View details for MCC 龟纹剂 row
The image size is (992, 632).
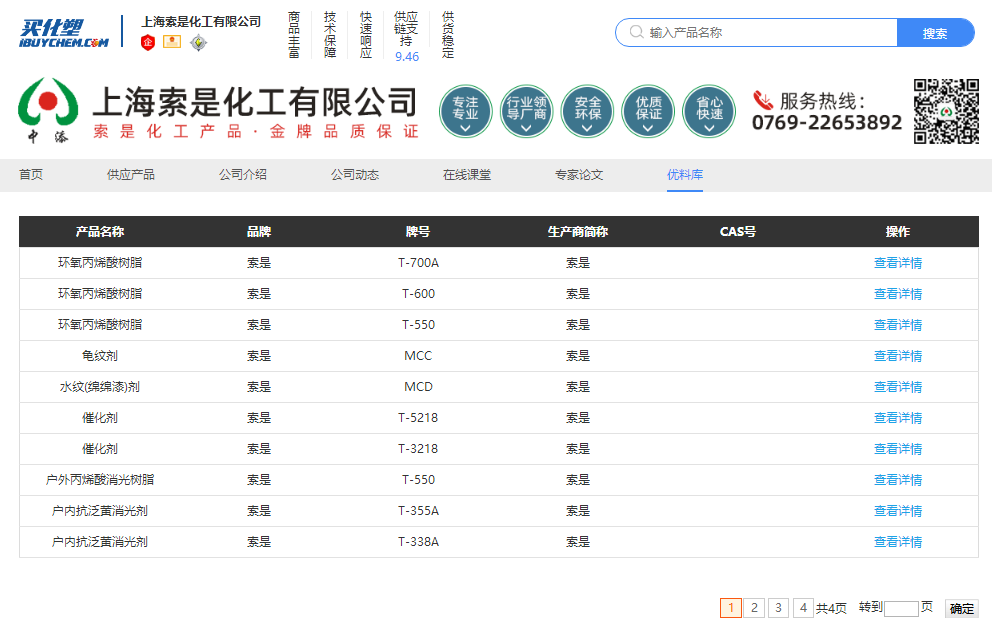tap(898, 356)
